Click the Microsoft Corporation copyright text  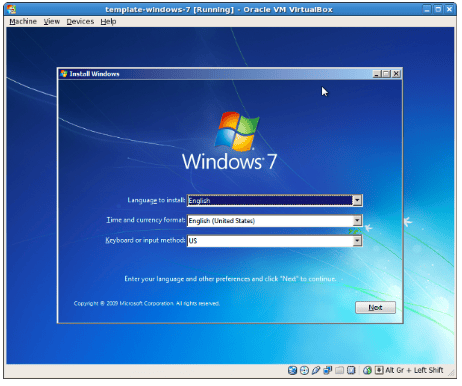(147, 303)
